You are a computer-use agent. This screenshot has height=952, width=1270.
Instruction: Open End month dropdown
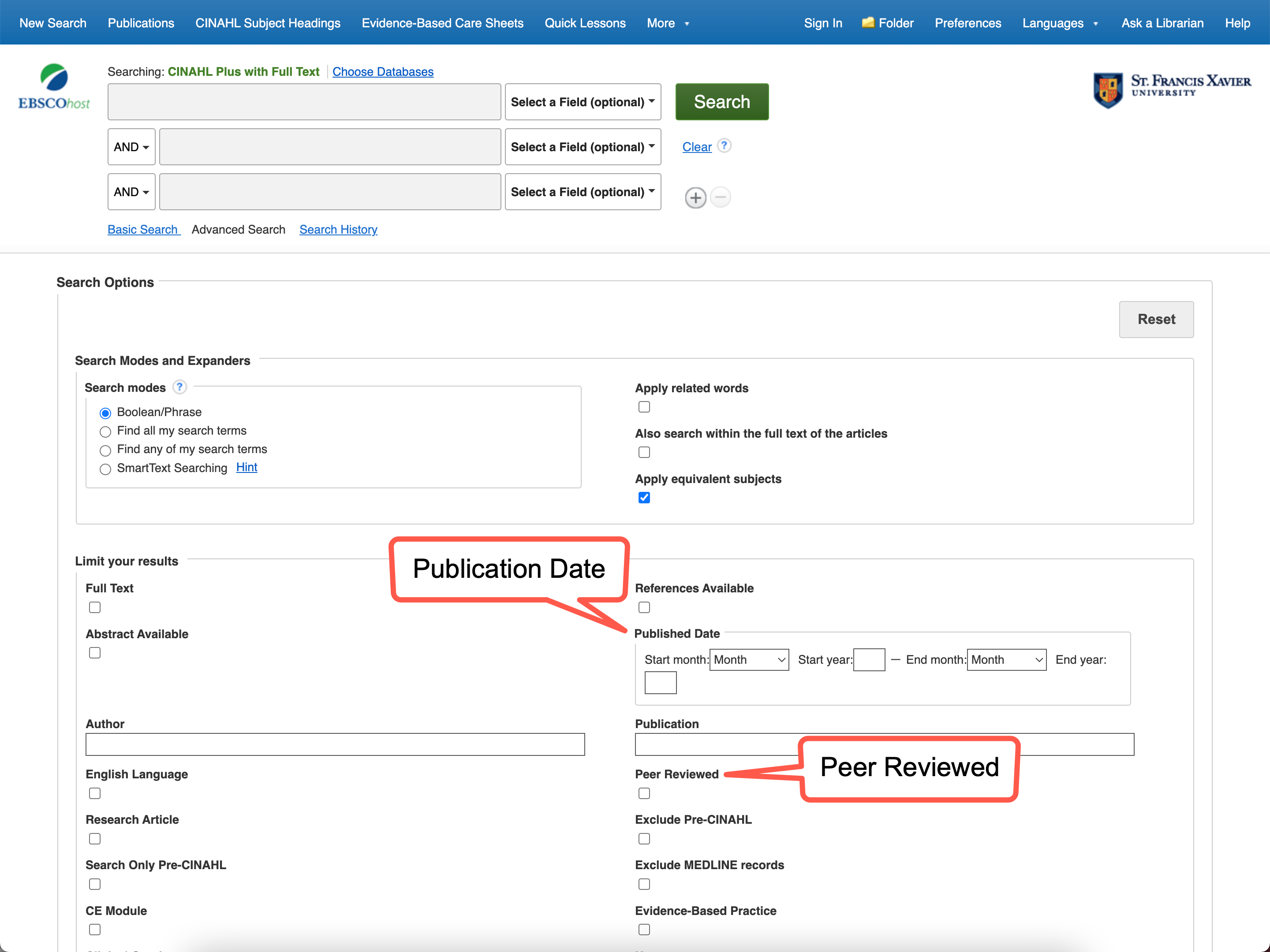coord(1006,660)
